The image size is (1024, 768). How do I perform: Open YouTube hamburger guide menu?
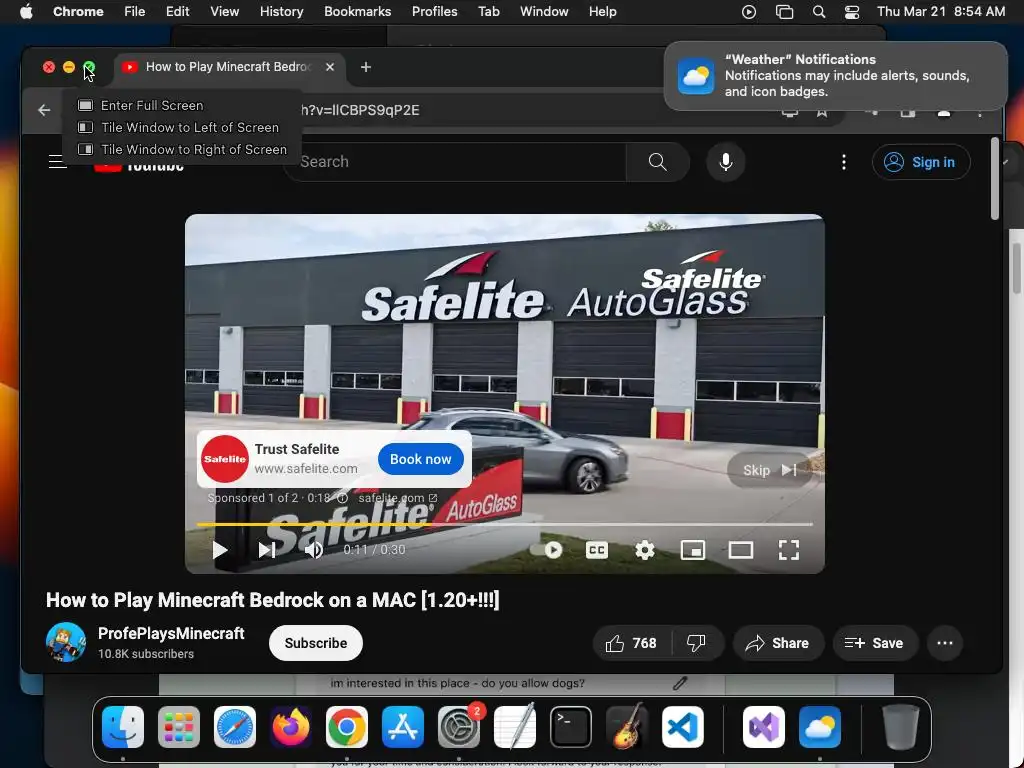click(57, 161)
